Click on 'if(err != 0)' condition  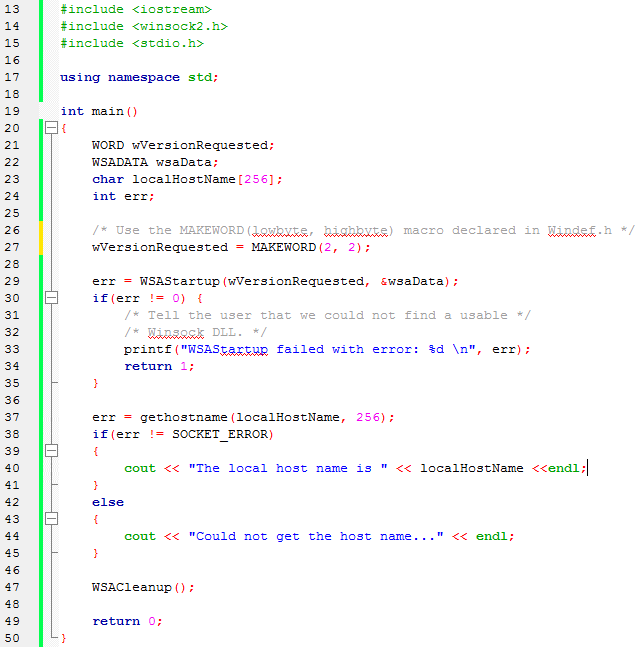pyautogui.click(x=139, y=298)
